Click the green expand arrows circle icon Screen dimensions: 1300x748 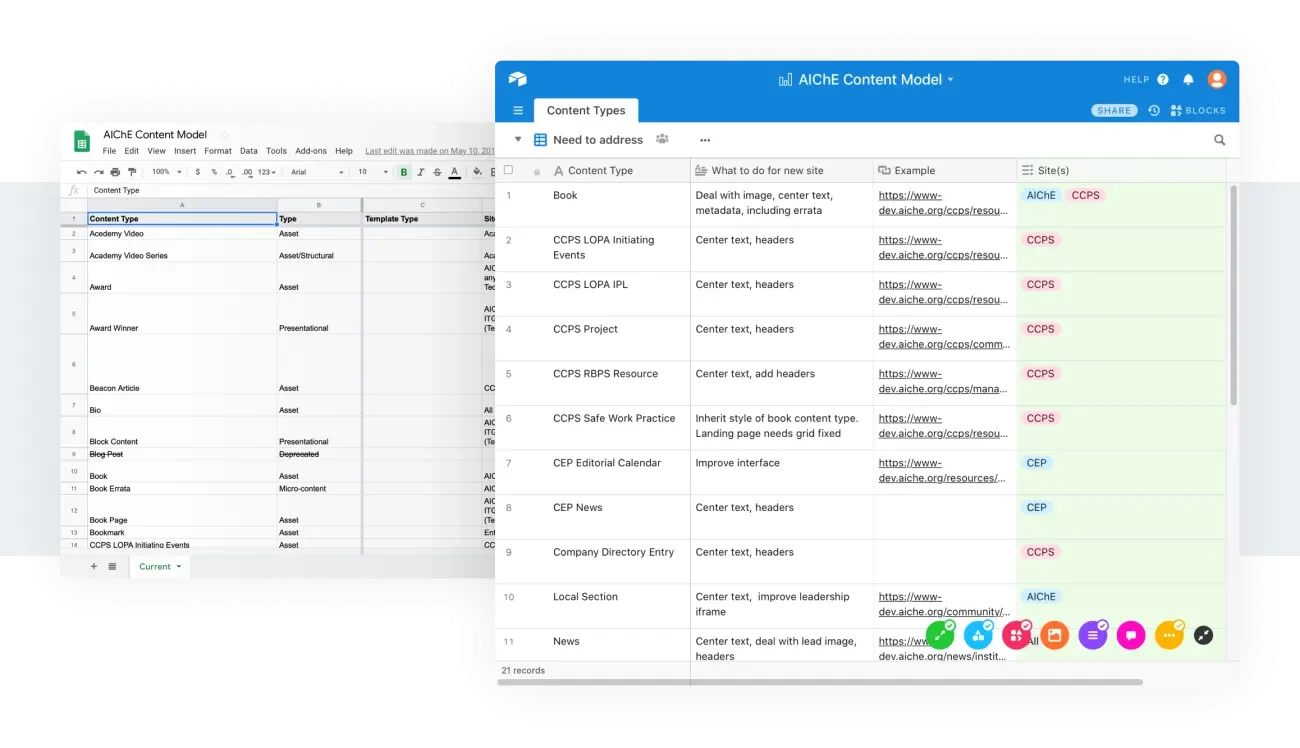(x=941, y=635)
